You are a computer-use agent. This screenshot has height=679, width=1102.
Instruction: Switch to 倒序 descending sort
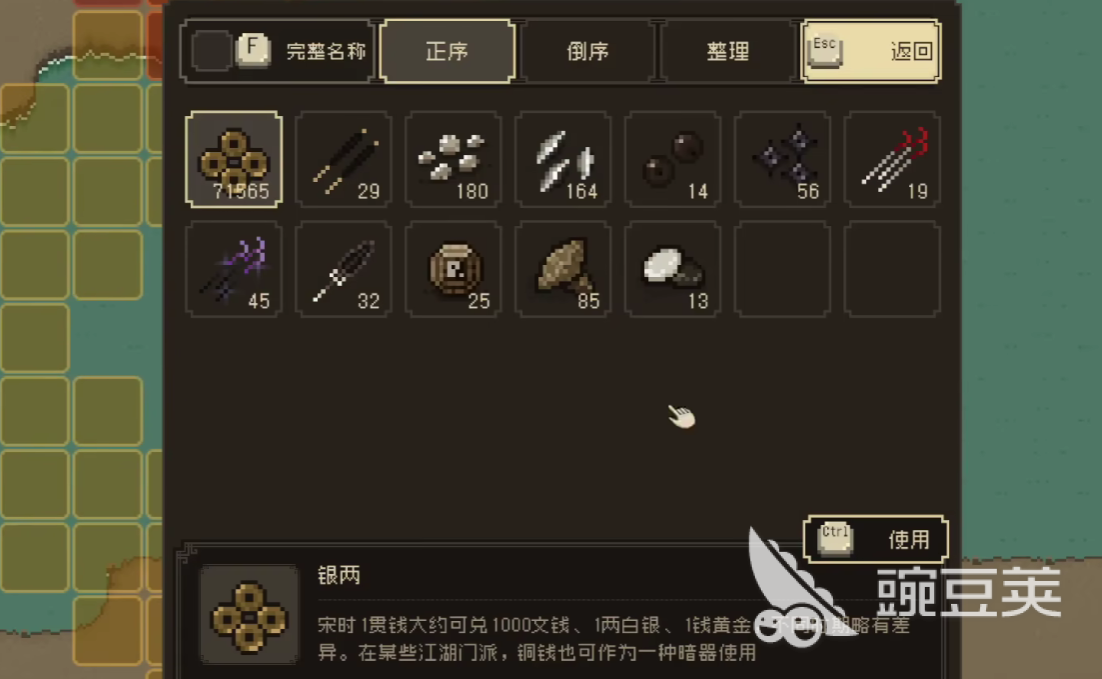588,51
